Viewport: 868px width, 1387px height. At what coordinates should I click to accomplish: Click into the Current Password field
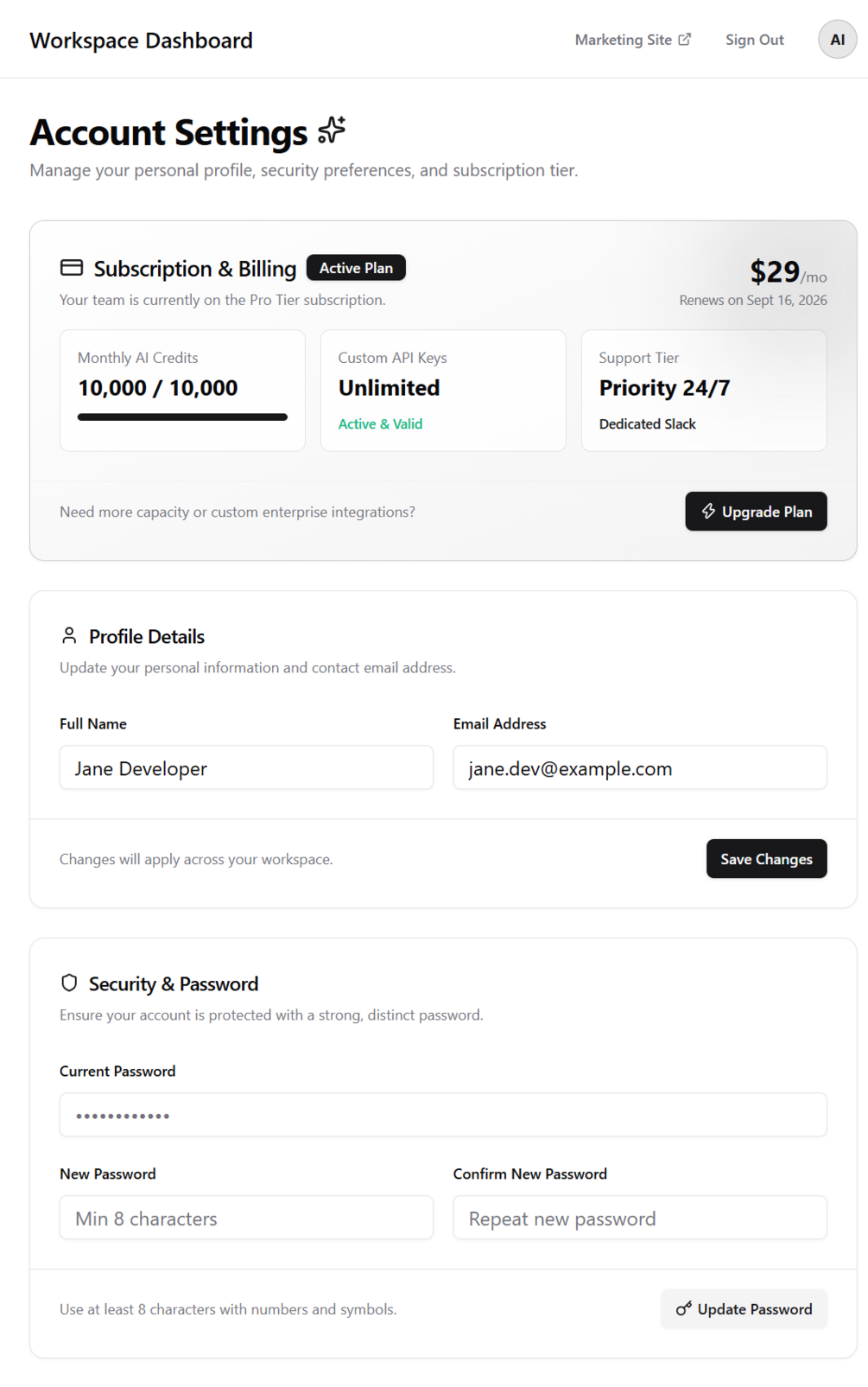(443, 1115)
